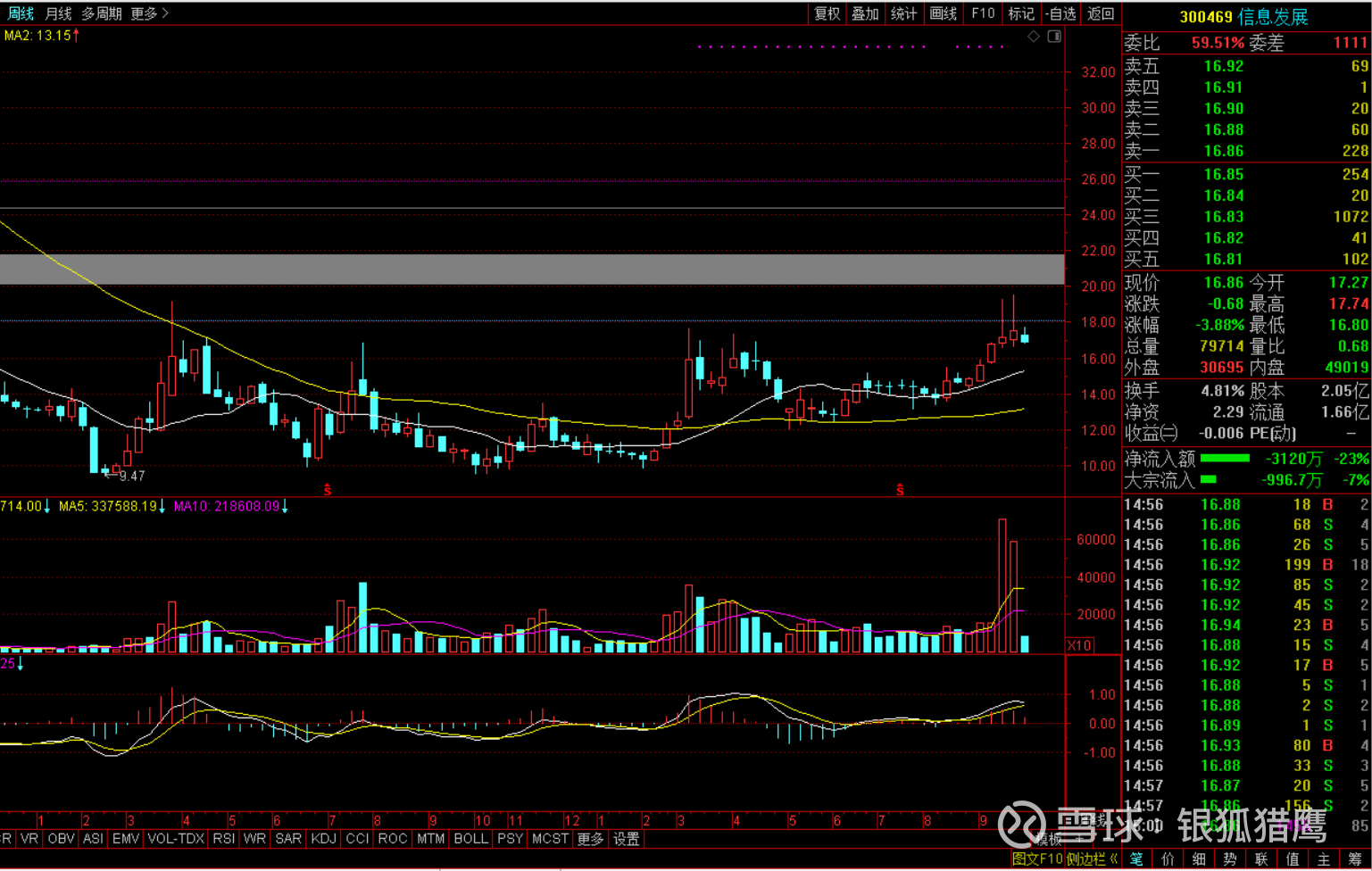Click the 标记 mark tool
This screenshot has width=1372, height=871.
pos(1020,13)
